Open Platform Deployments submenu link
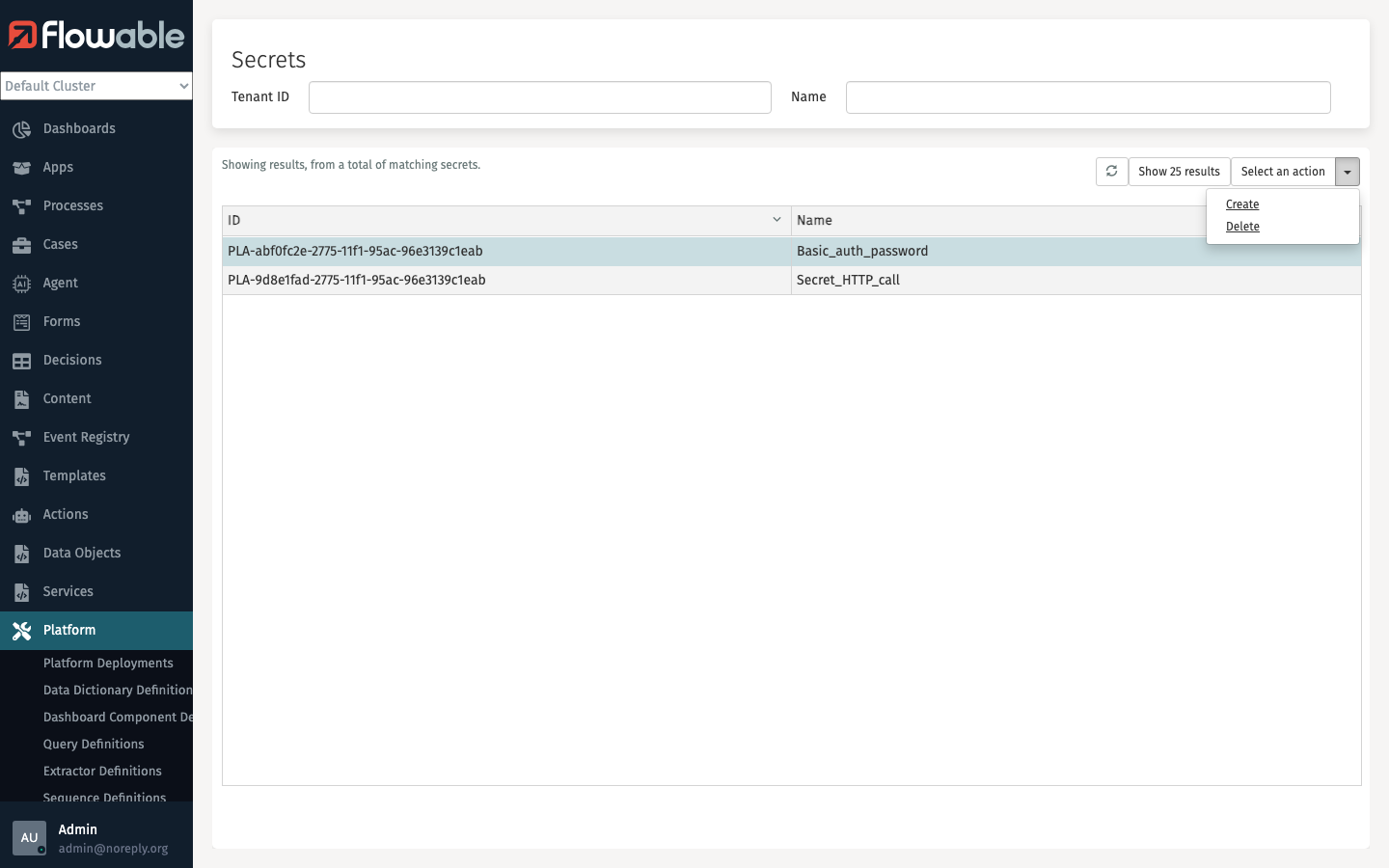Image resolution: width=1389 pixels, height=868 pixels. click(108, 664)
